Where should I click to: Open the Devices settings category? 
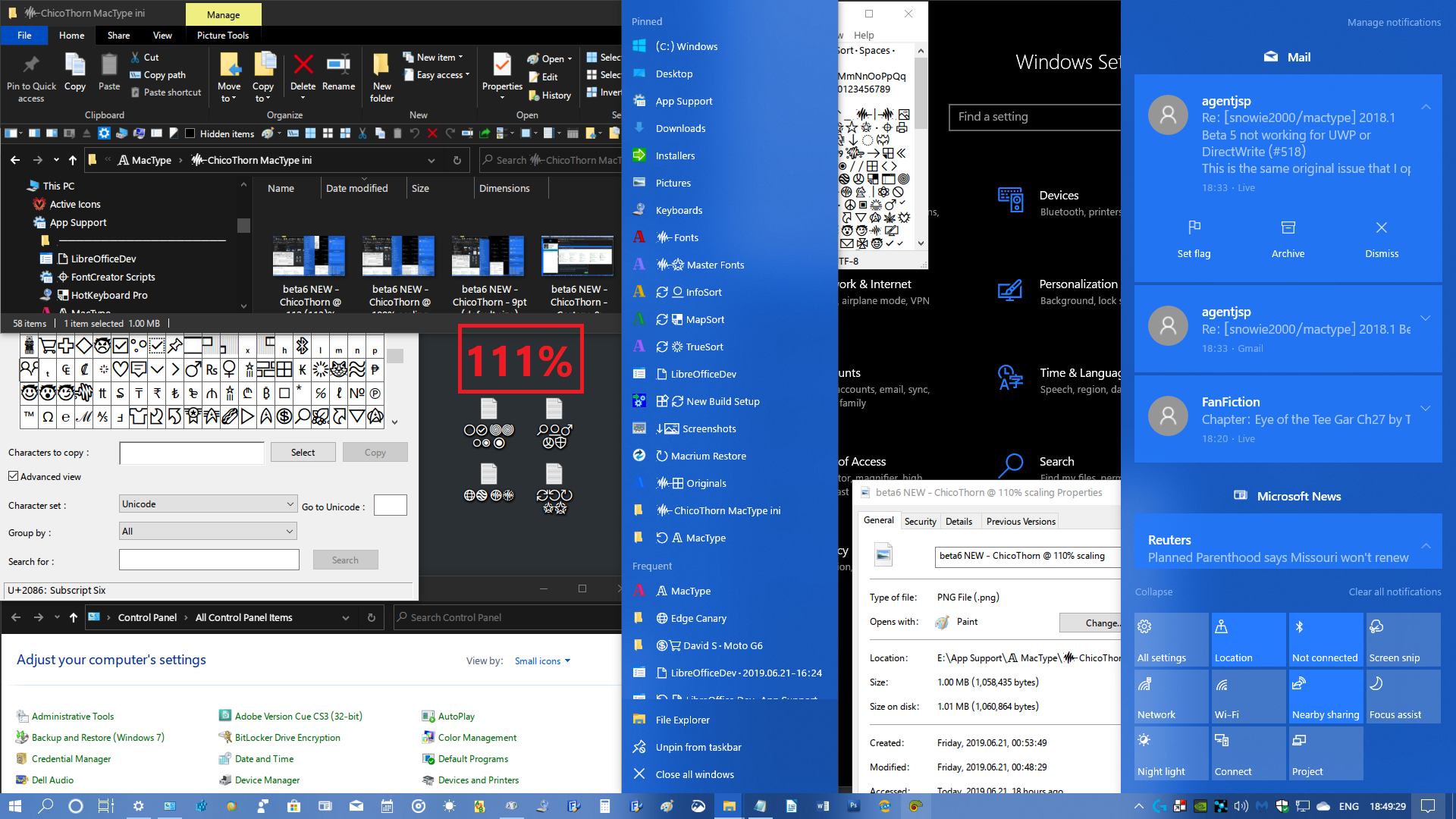pos(1059,202)
